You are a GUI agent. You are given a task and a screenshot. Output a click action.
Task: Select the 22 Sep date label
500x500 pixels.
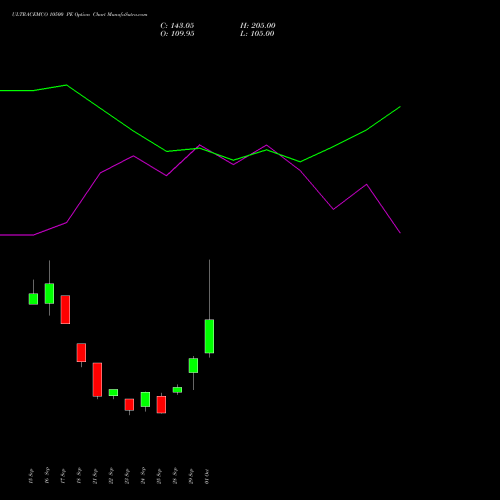(111, 475)
